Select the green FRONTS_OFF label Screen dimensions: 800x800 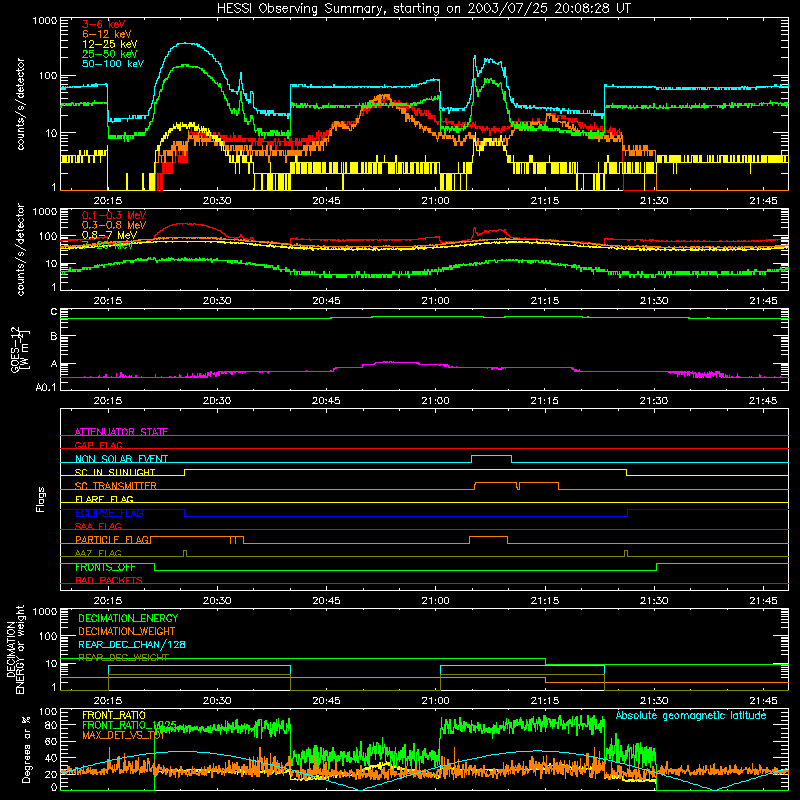[x=105, y=567]
